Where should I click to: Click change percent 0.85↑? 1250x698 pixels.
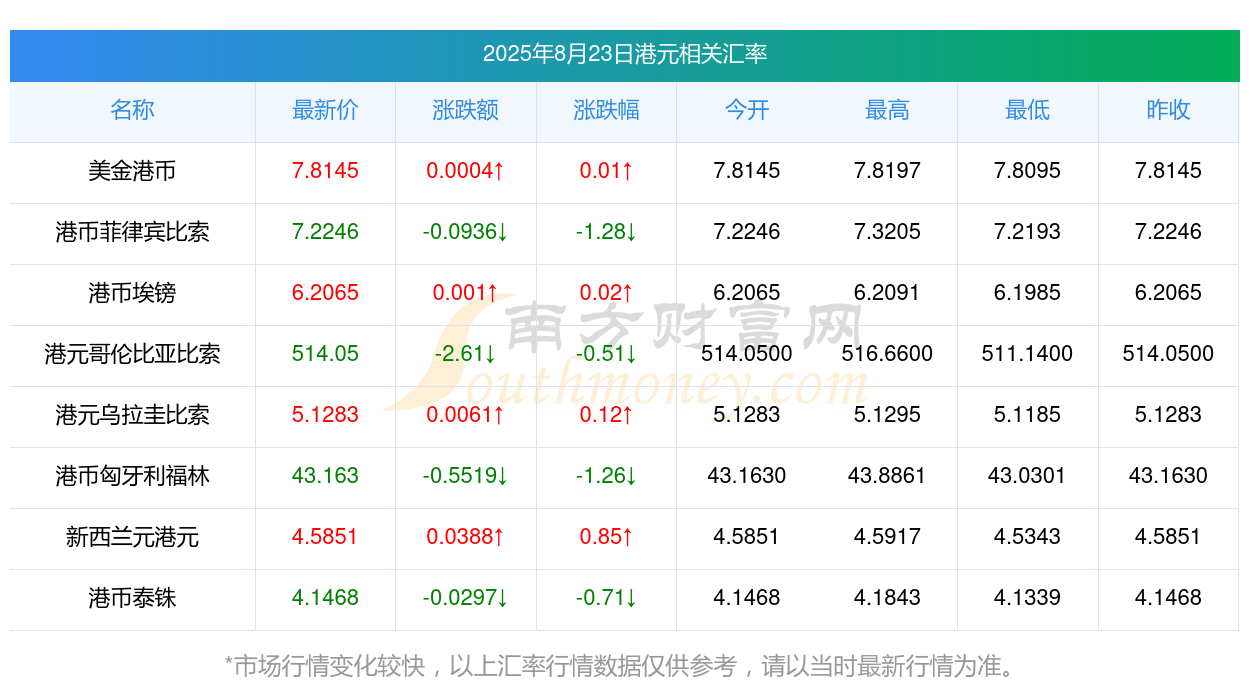(606, 537)
